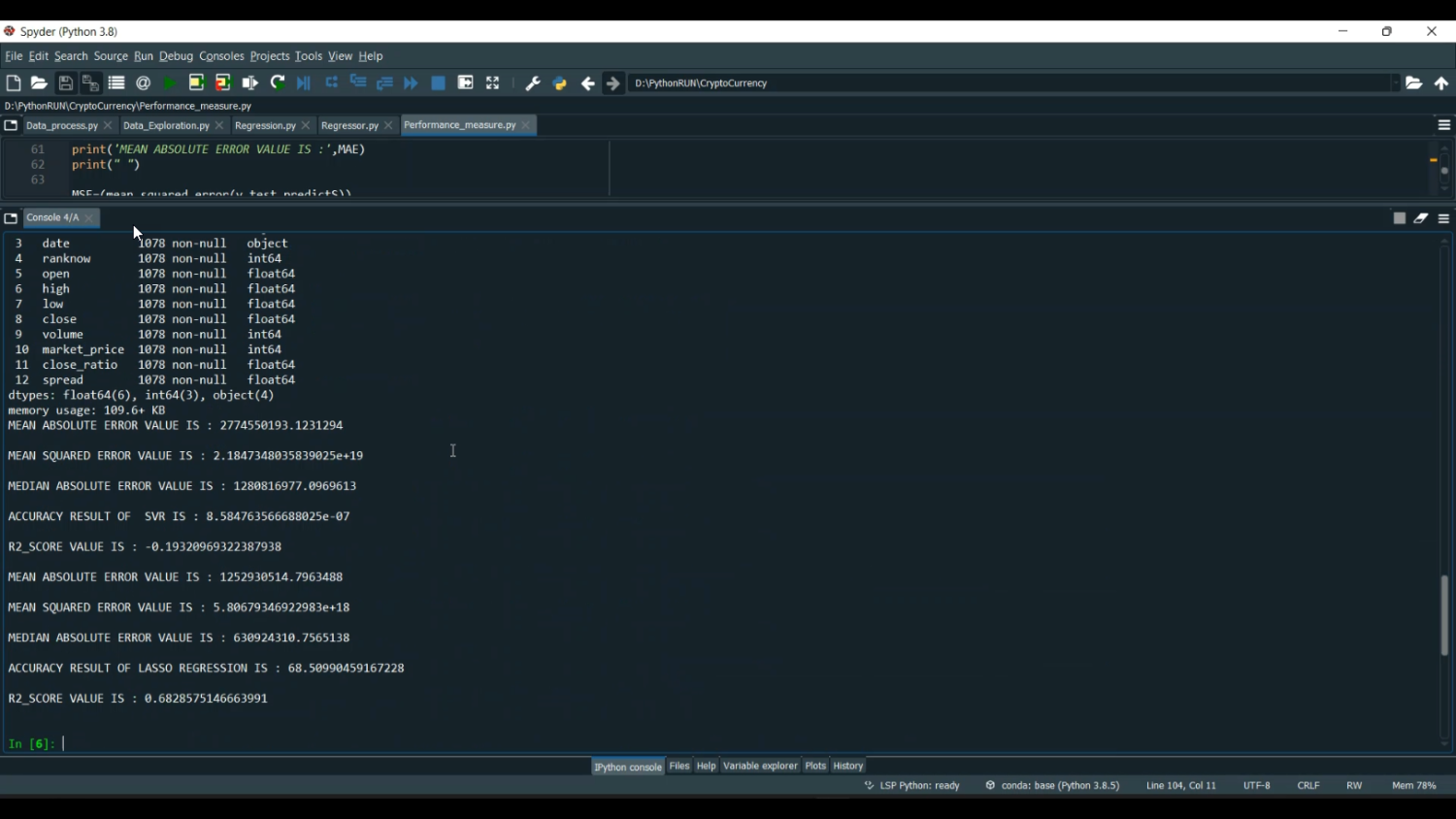Open the console pane options hamburger menu
The width and height of the screenshot is (1456, 819).
pyautogui.click(x=1444, y=218)
